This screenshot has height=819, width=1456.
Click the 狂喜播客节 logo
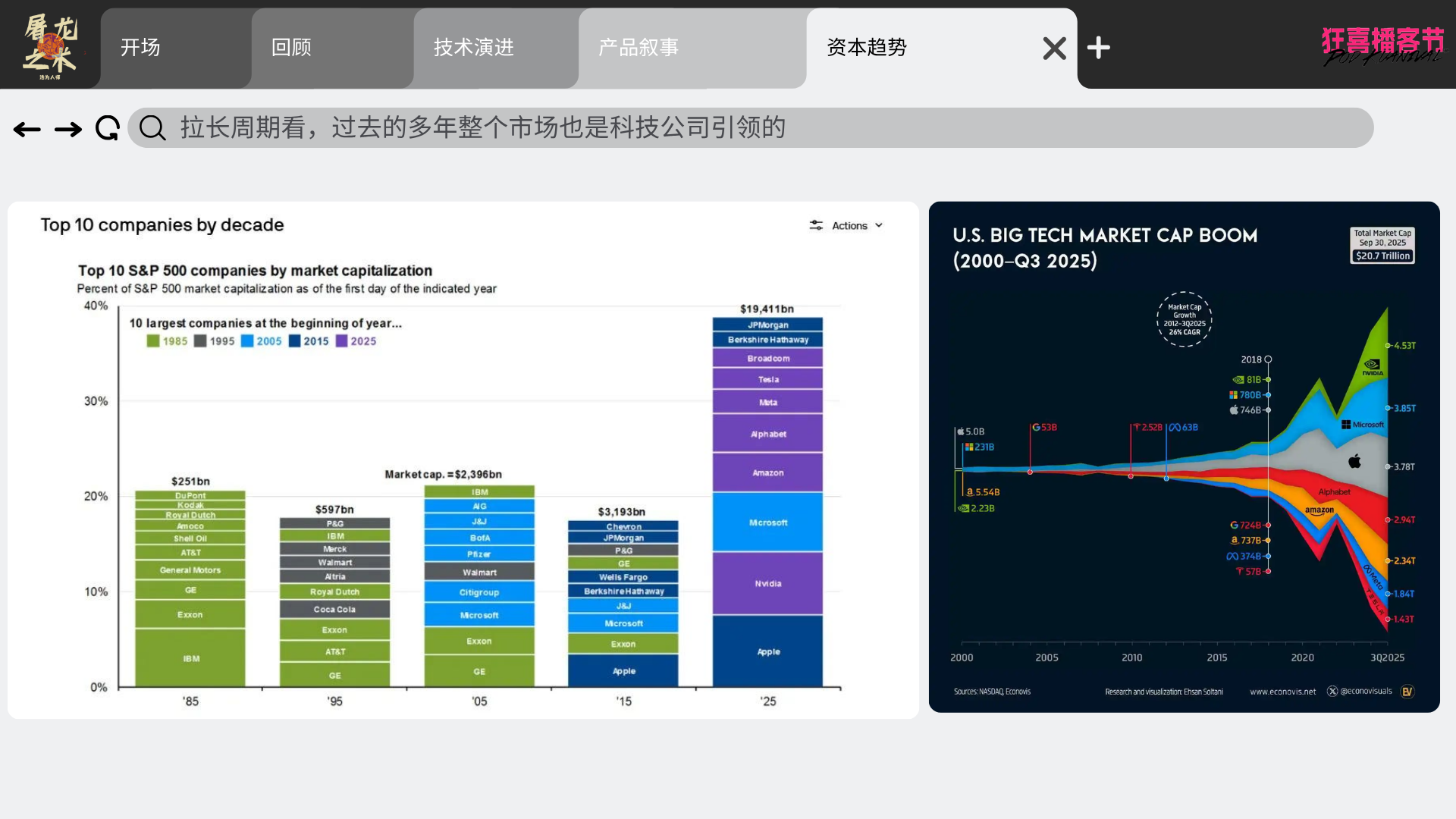point(1382,45)
